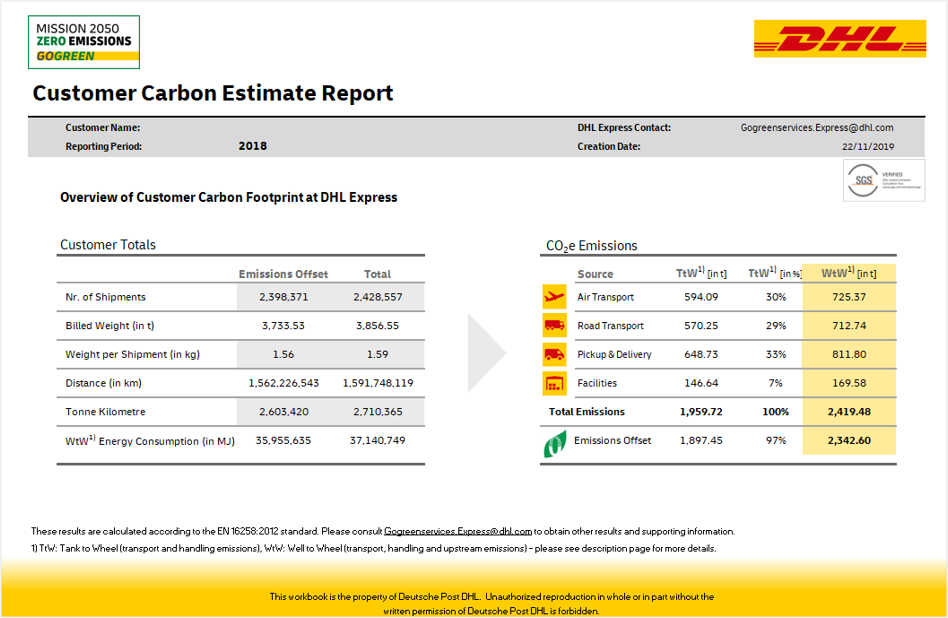Click the "WtW Energy Consumption (in MJ)" label
This screenshot has width=948, height=618.
[150, 441]
